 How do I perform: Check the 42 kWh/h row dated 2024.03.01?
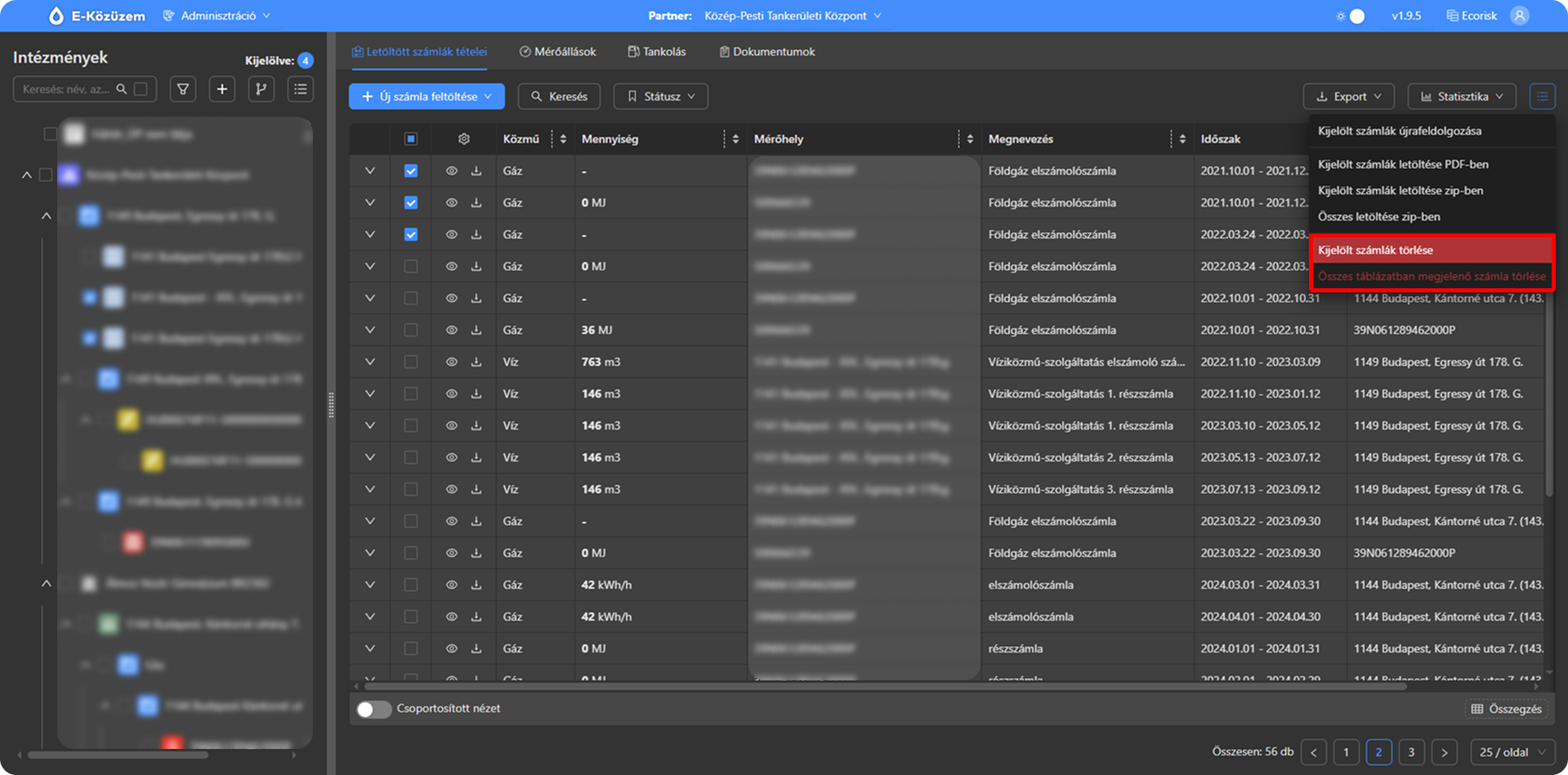click(411, 586)
